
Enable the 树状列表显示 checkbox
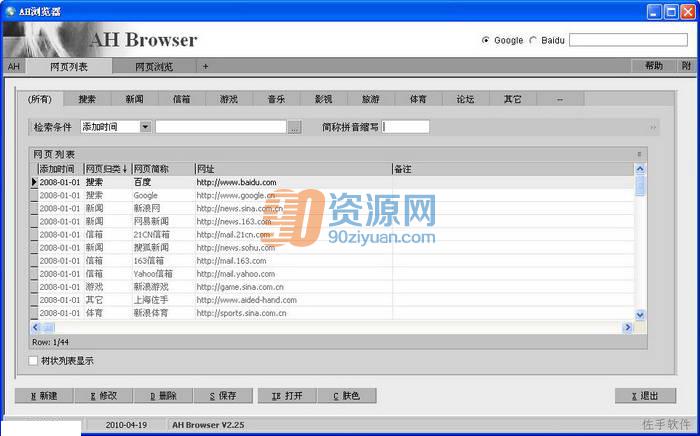point(33,361)
